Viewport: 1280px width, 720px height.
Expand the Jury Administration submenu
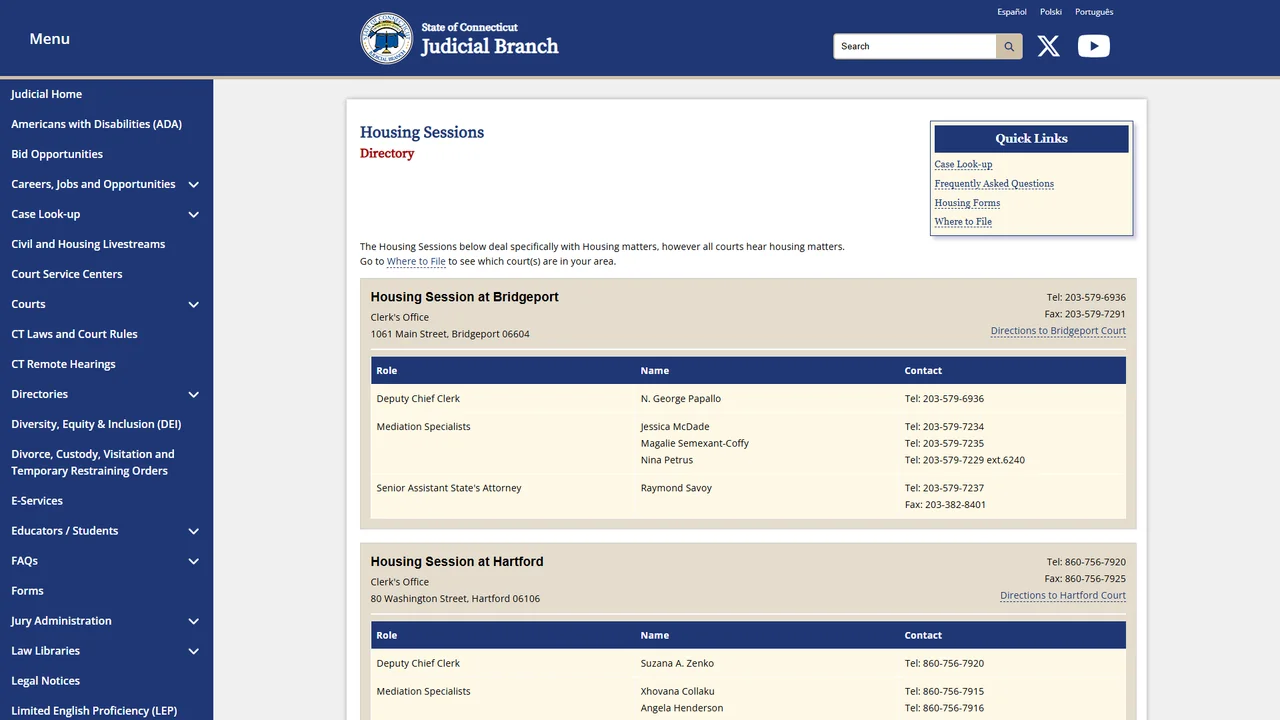click(194, 621)
